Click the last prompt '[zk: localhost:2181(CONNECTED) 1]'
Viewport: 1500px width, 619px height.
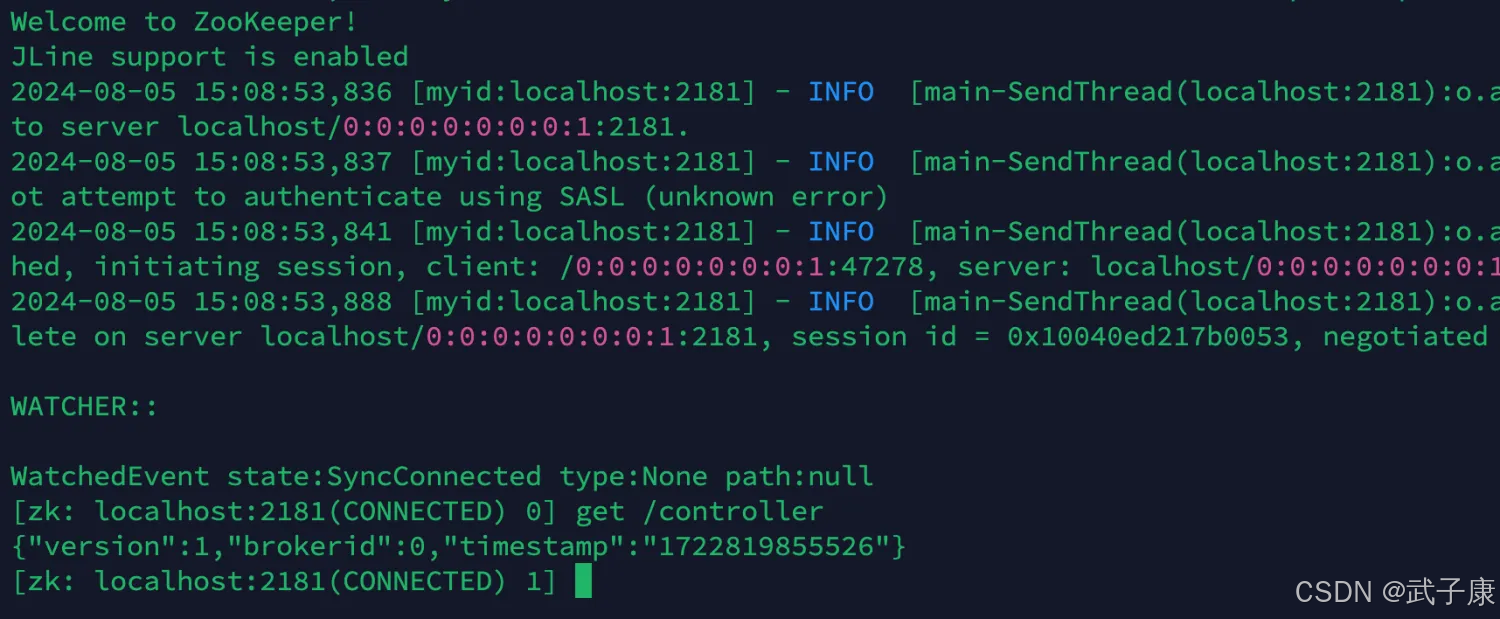point(284,581)
